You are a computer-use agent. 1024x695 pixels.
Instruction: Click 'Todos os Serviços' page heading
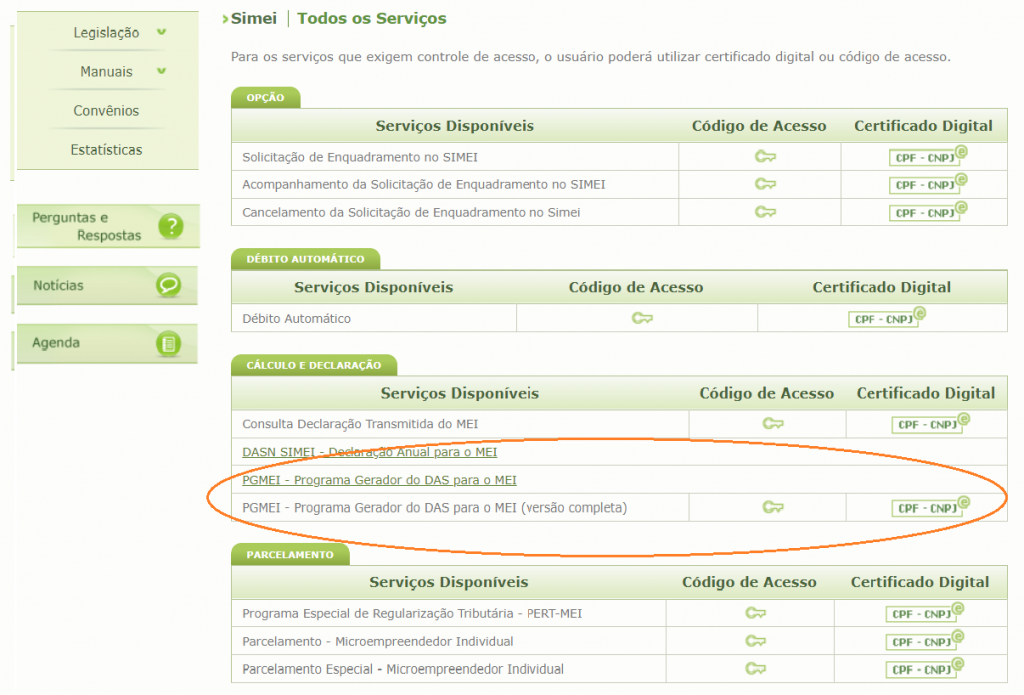[372, 18]
